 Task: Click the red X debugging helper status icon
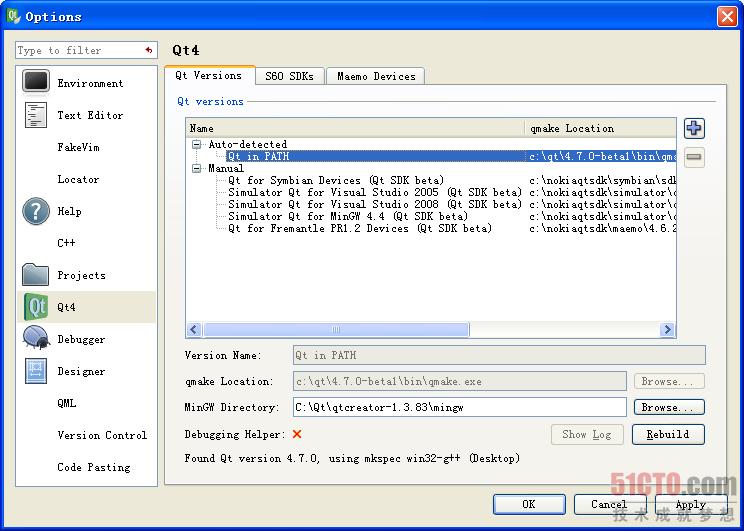pyautogui.click(x=297, y=434)
